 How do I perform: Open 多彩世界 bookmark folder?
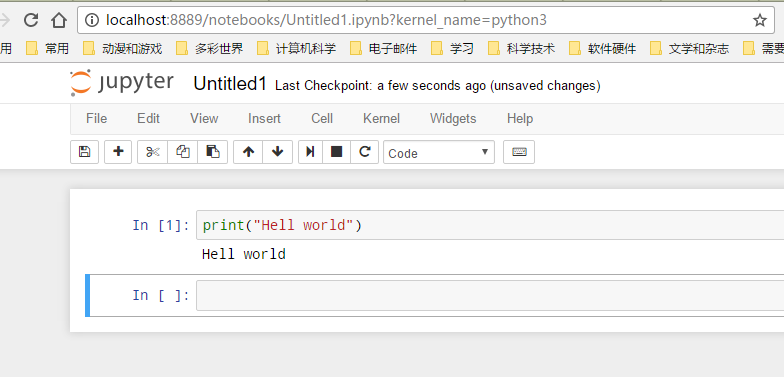(x=210, y=48)
